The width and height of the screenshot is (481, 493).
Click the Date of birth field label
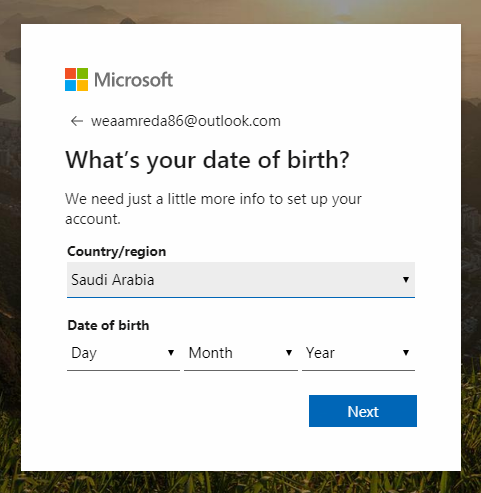108,325
